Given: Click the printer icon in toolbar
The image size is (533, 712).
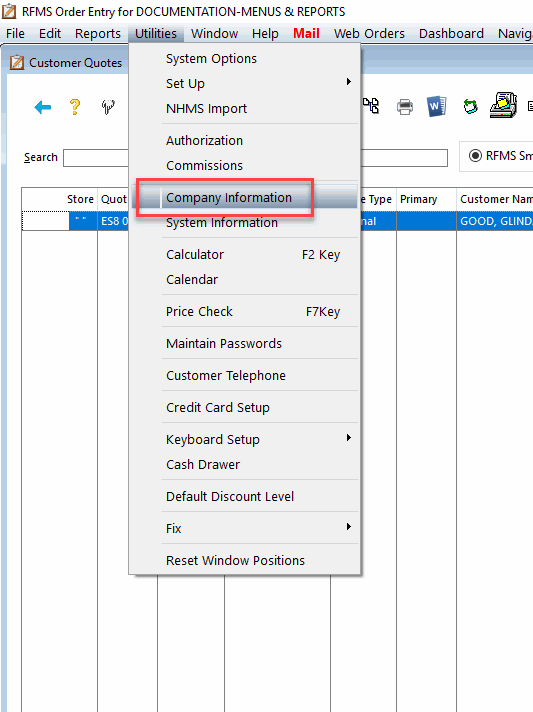Looking at the screenshot, I should (x=405, y=107).
